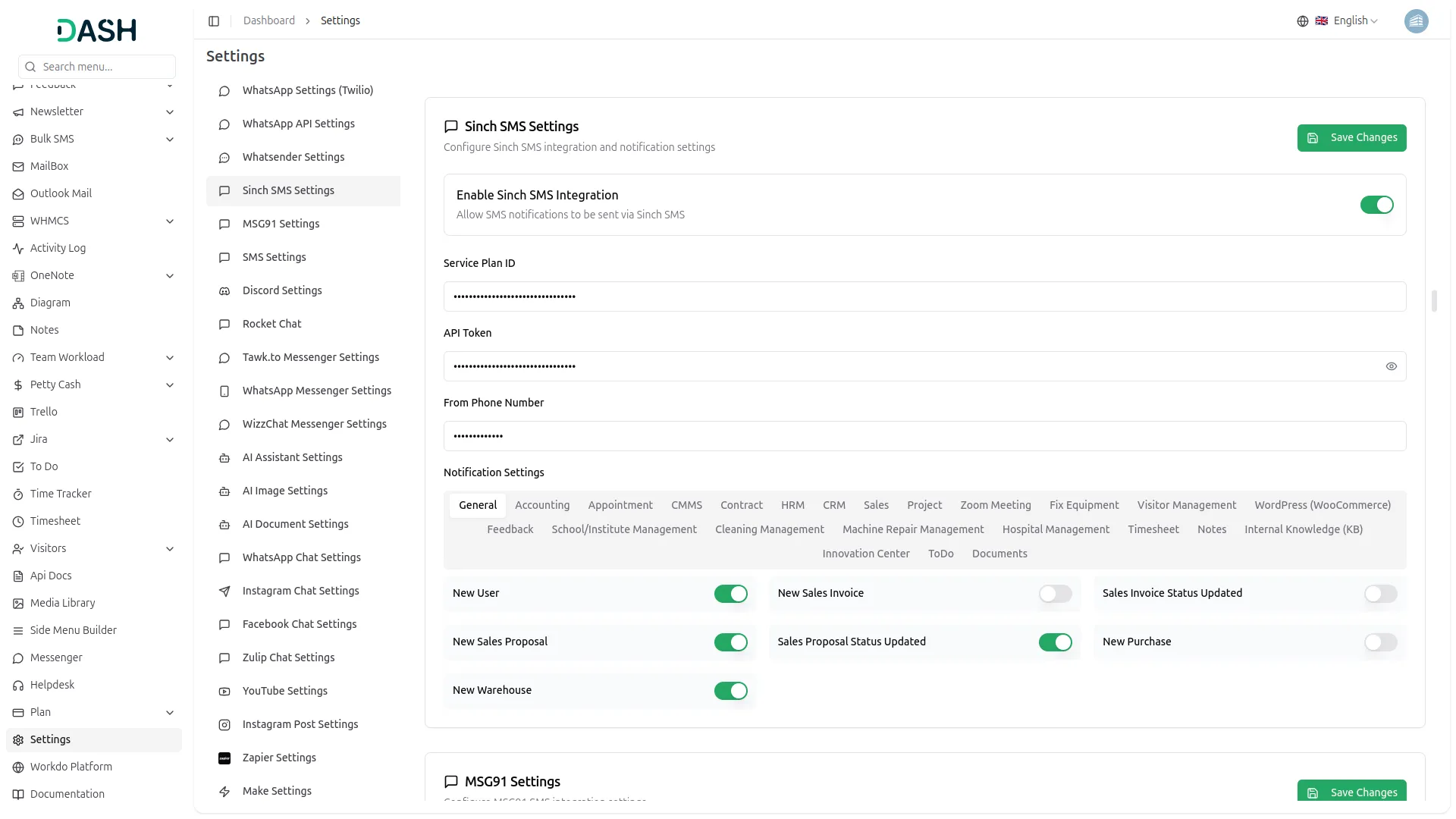Show the API Token with eye icon
The height and width of the screenshot is (819, 1456).
pos(1391,366)
